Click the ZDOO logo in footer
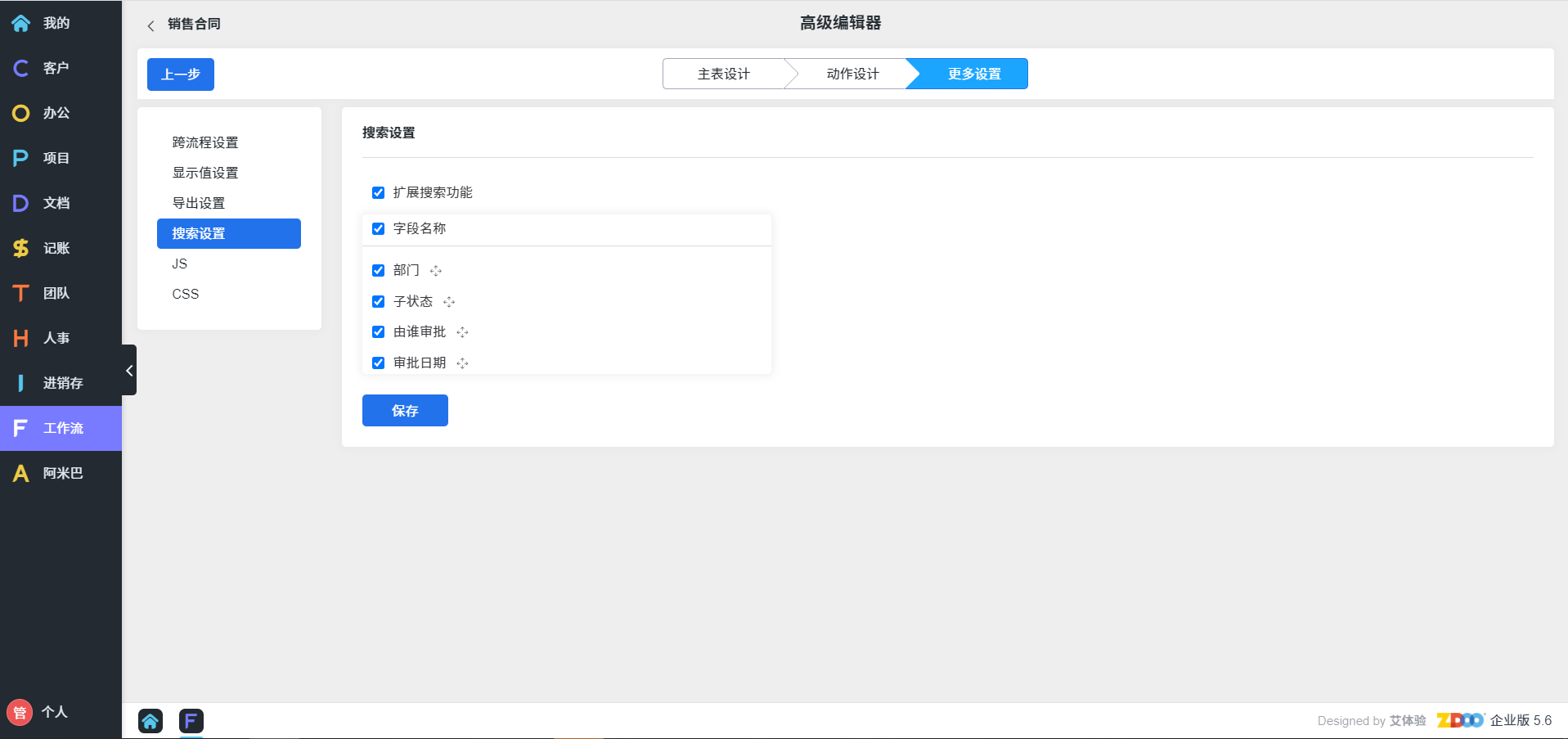Viewport: 1568px width, 739px height. [x=1460, y=720]
